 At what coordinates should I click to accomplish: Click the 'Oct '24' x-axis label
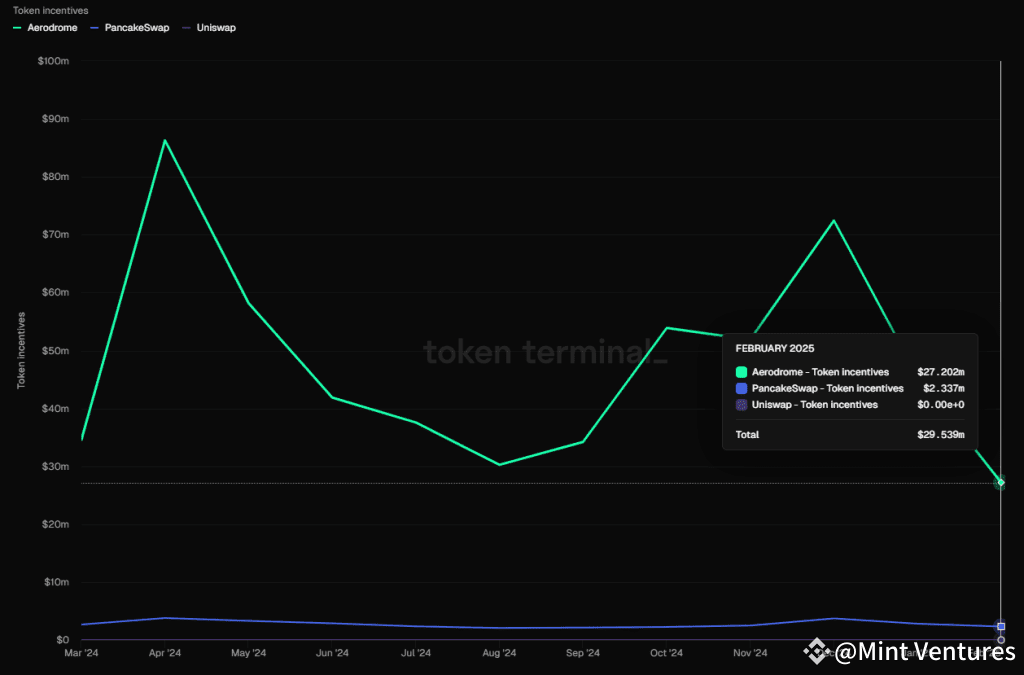(667, 653)
